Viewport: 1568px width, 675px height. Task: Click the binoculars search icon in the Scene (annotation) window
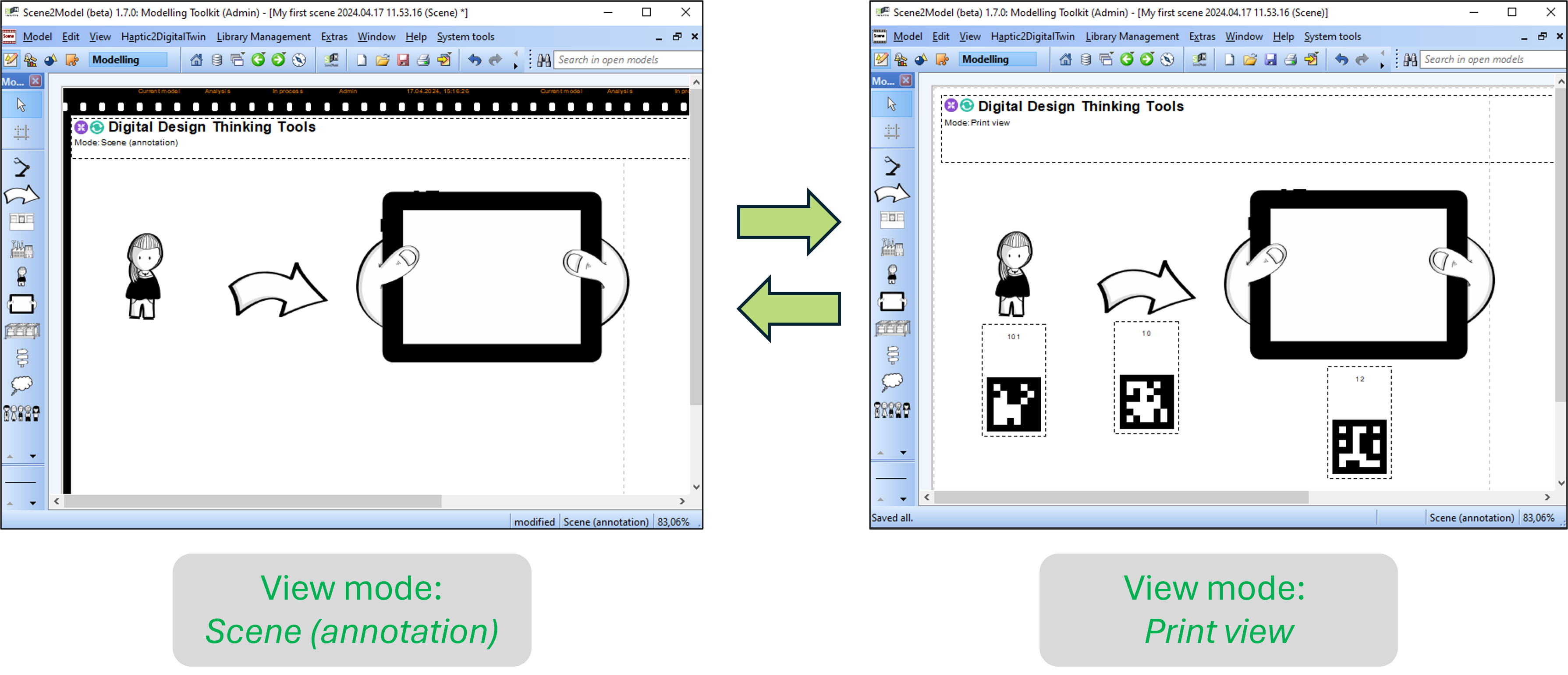543,60
